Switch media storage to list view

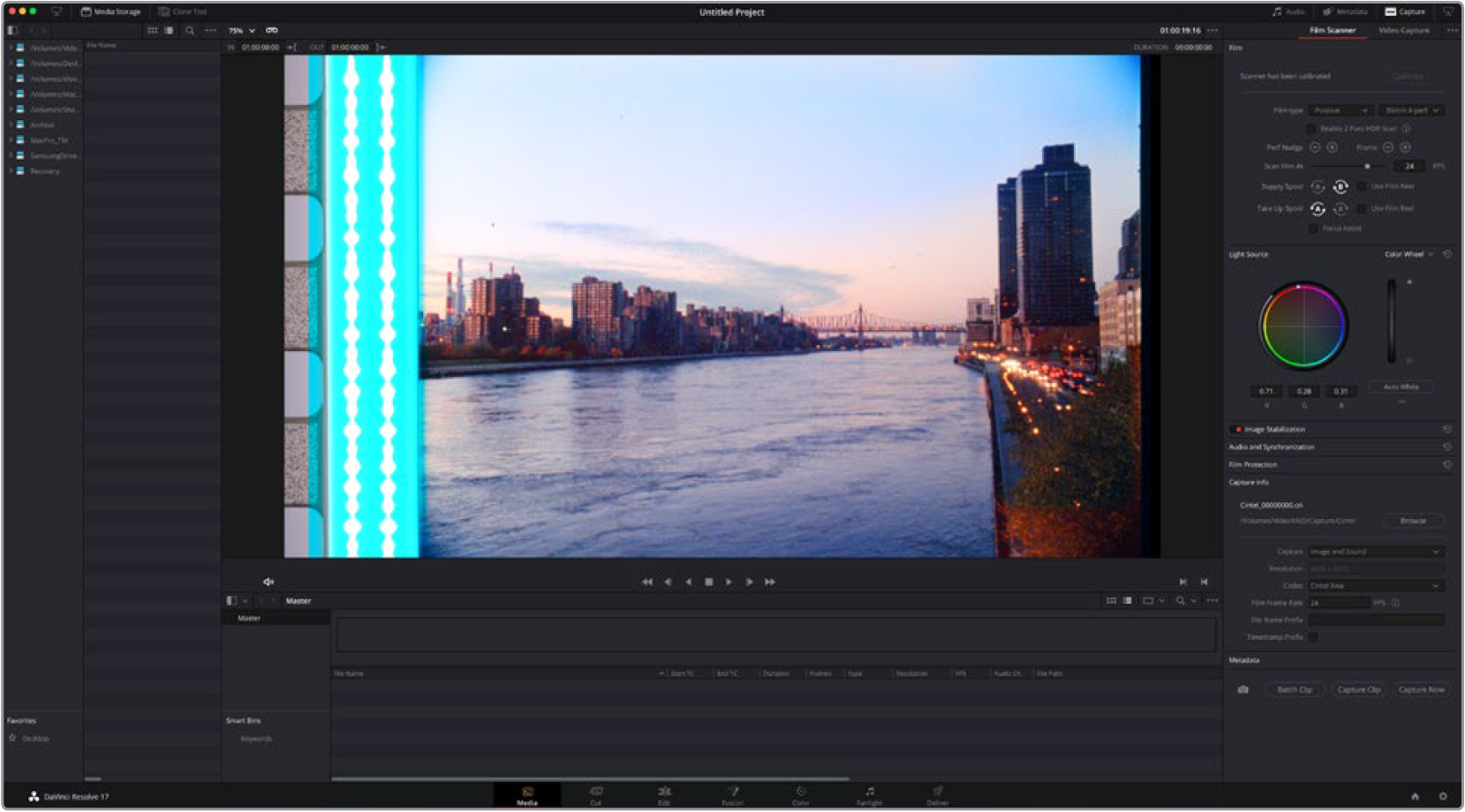point(169,30)
